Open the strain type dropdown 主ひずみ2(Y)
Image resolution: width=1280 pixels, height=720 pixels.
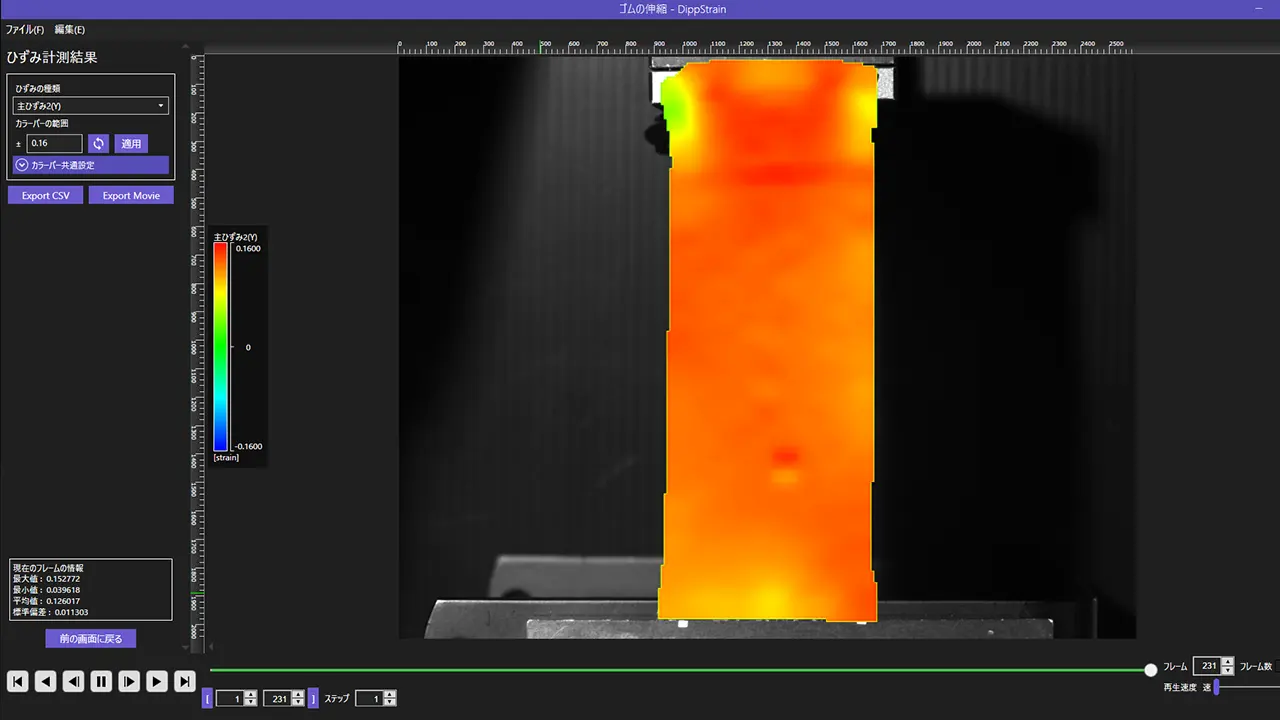(91, 105)
